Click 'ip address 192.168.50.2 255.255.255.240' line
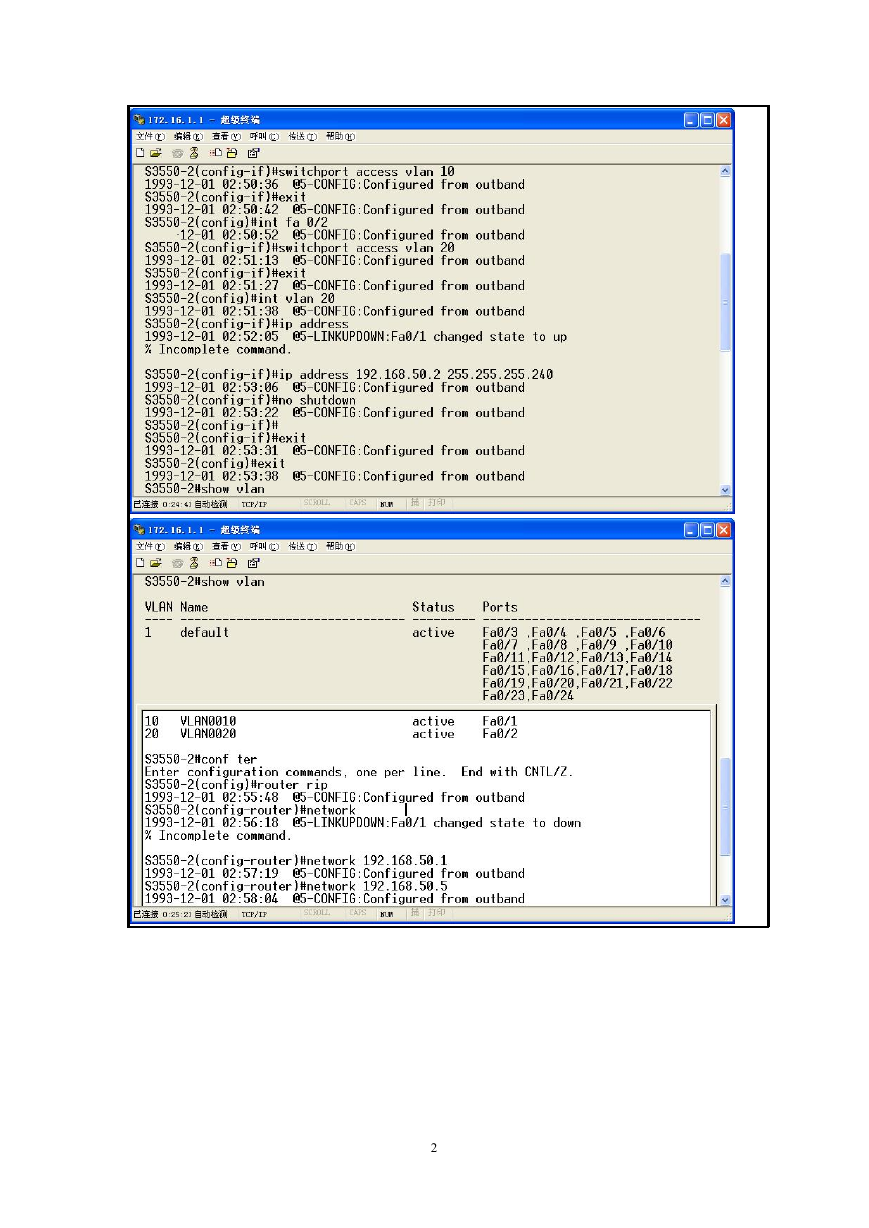 [349, 375]
